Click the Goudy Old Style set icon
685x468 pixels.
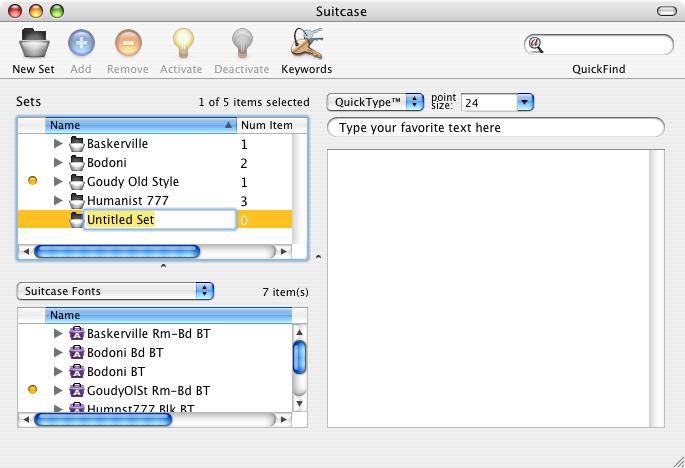[x=76, y=181]
